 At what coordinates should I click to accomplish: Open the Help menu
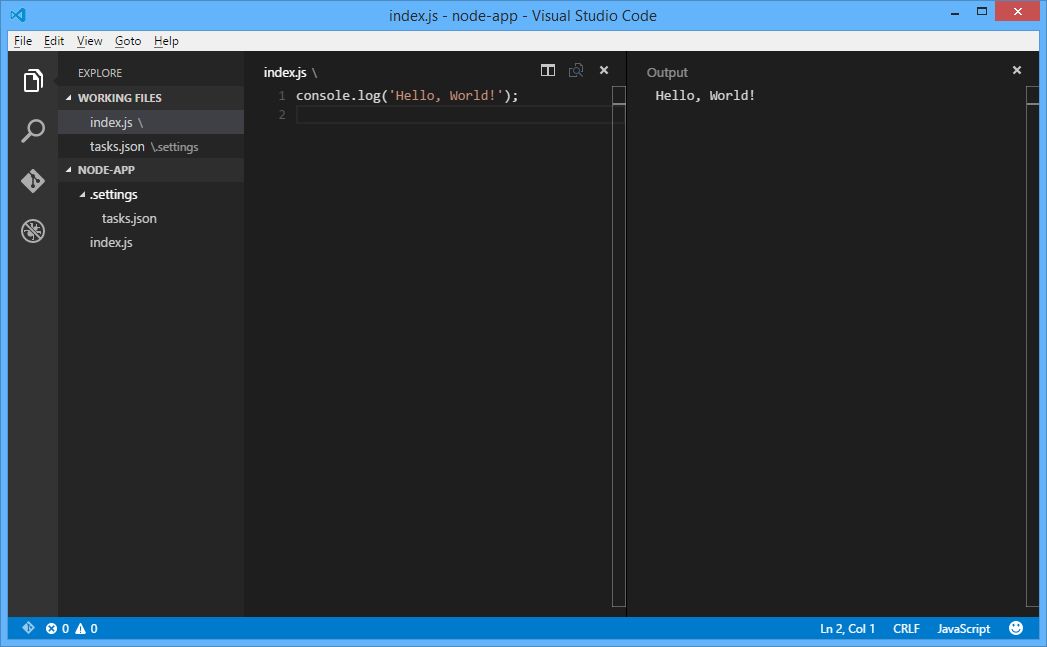(x=166, y=41)
